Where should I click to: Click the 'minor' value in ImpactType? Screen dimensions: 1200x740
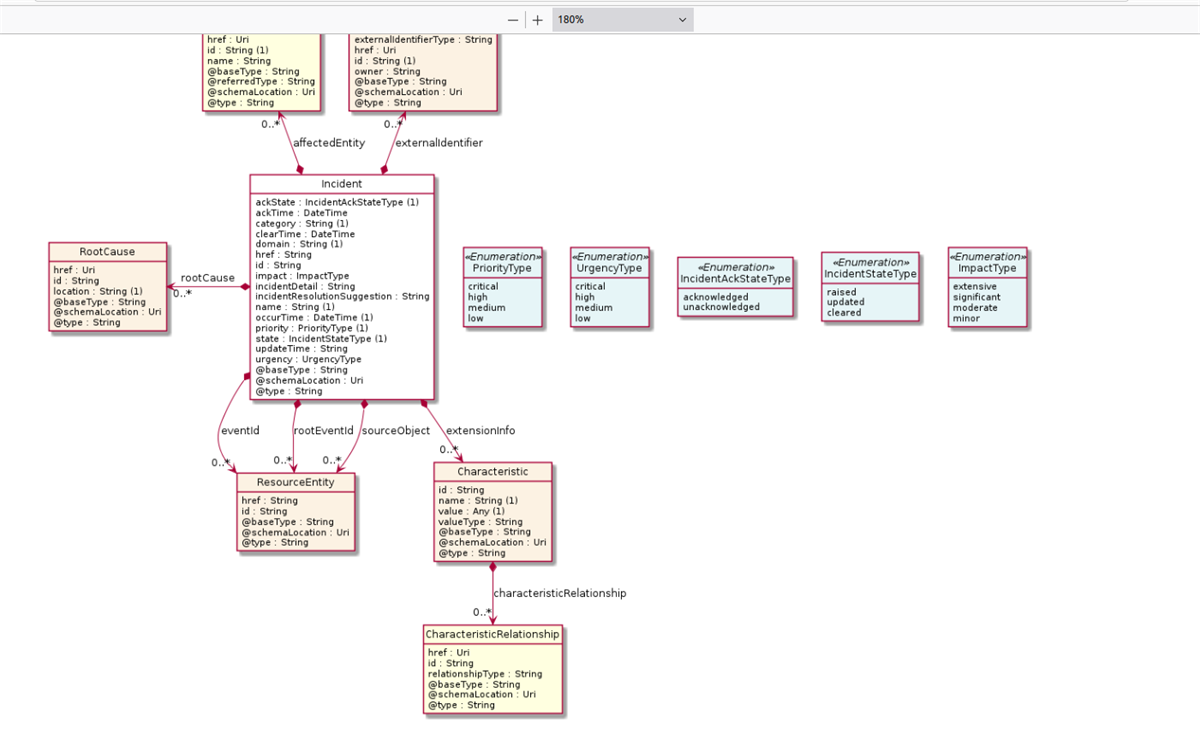click(967, 318)
